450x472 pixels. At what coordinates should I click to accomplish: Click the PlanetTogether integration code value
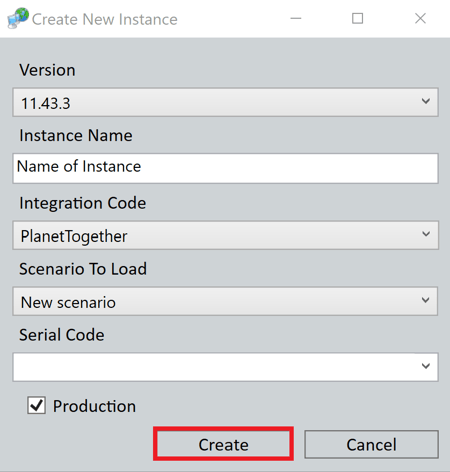point(74,236)
